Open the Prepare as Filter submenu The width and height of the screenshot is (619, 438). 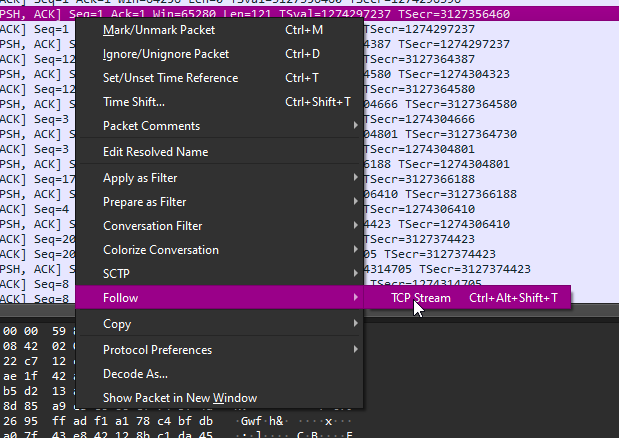coord(219,202)
